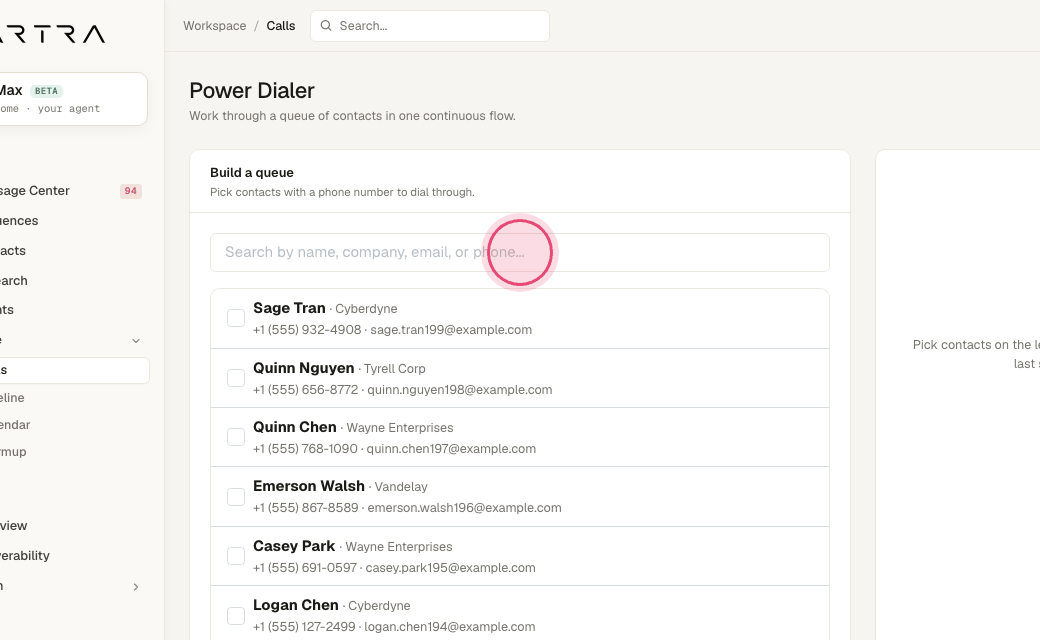The width and height of the screenshot is (1040, 640).
Task: Expand the sidebar section with the right chevron
Action: tap(136, 587)
